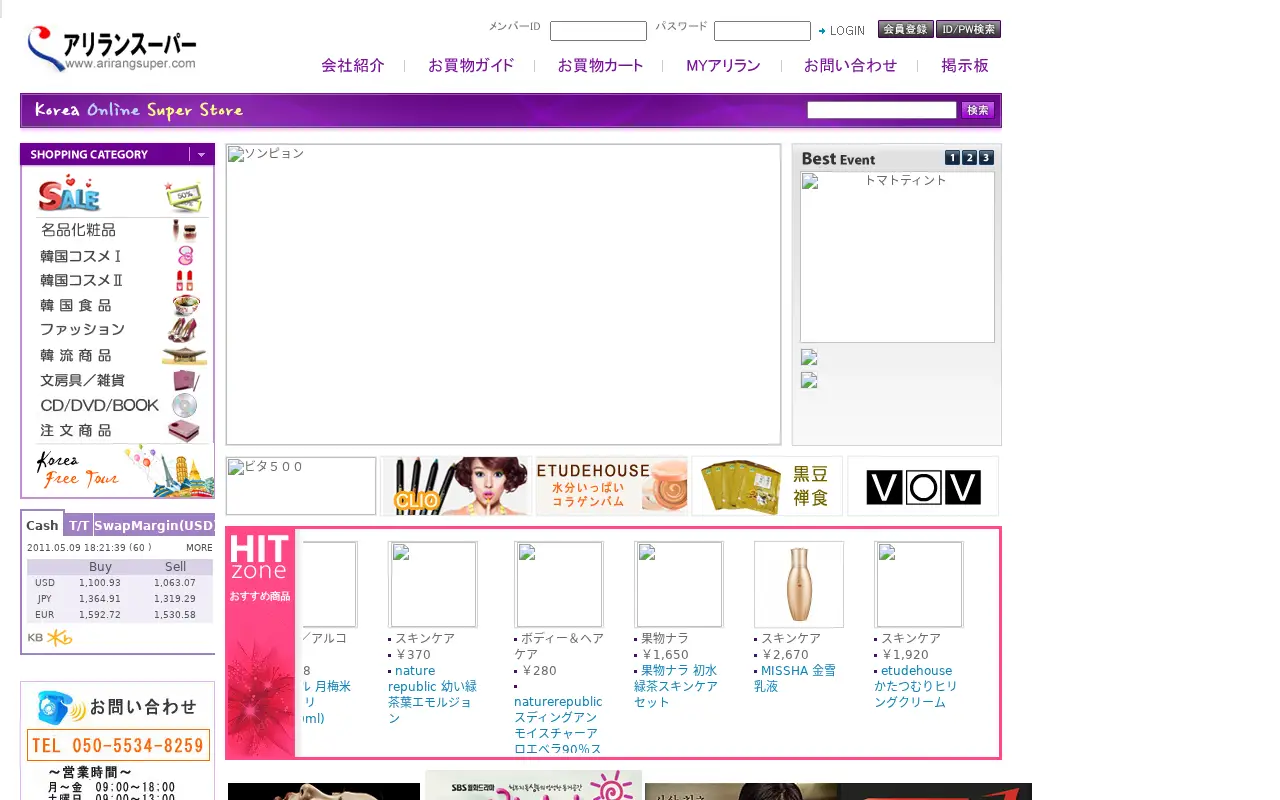Screen dimensions: 1280x800
Task: Open the KB bank logo
Action: coord(50,638)
